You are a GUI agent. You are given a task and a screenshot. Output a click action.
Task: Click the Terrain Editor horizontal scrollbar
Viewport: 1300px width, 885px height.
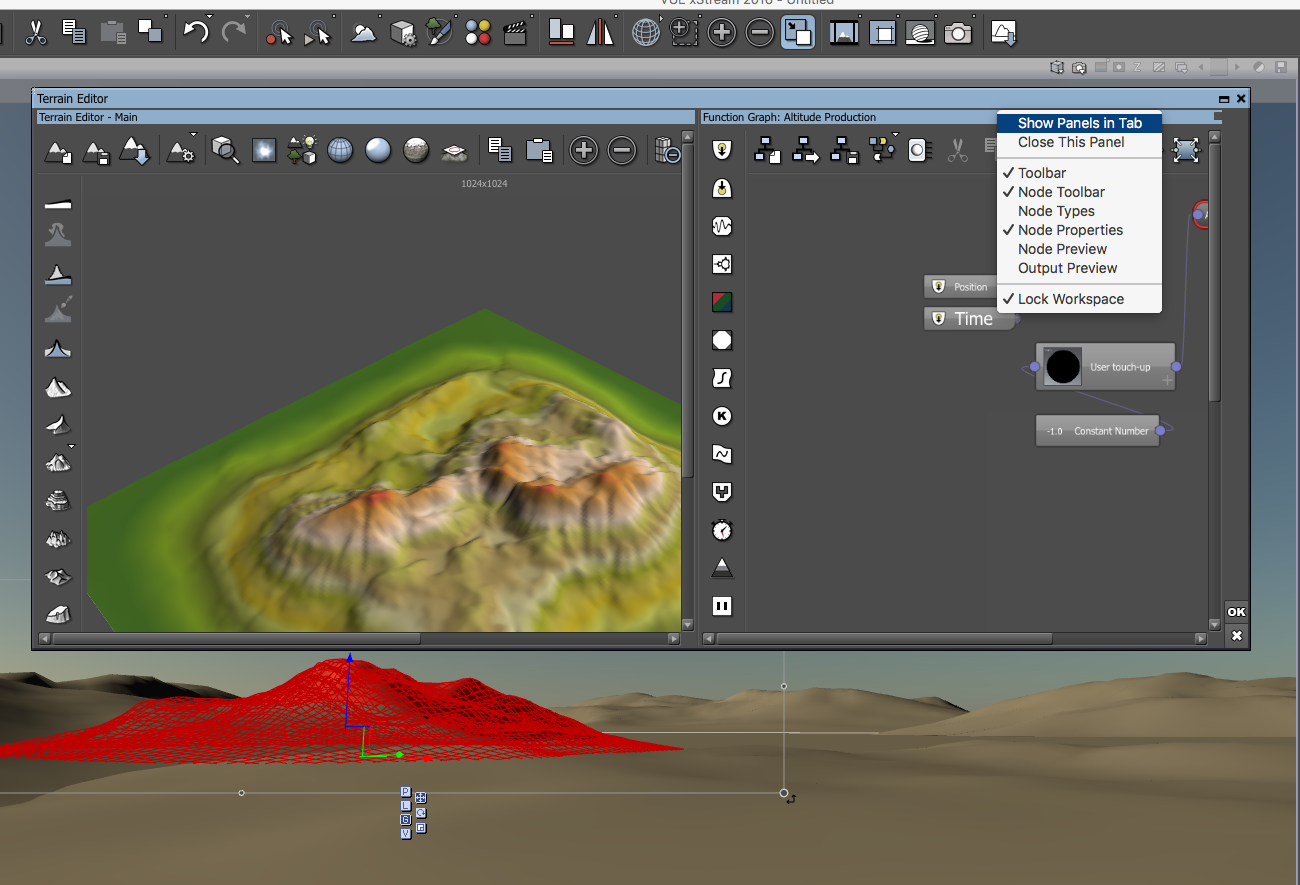tap(235, 638)
